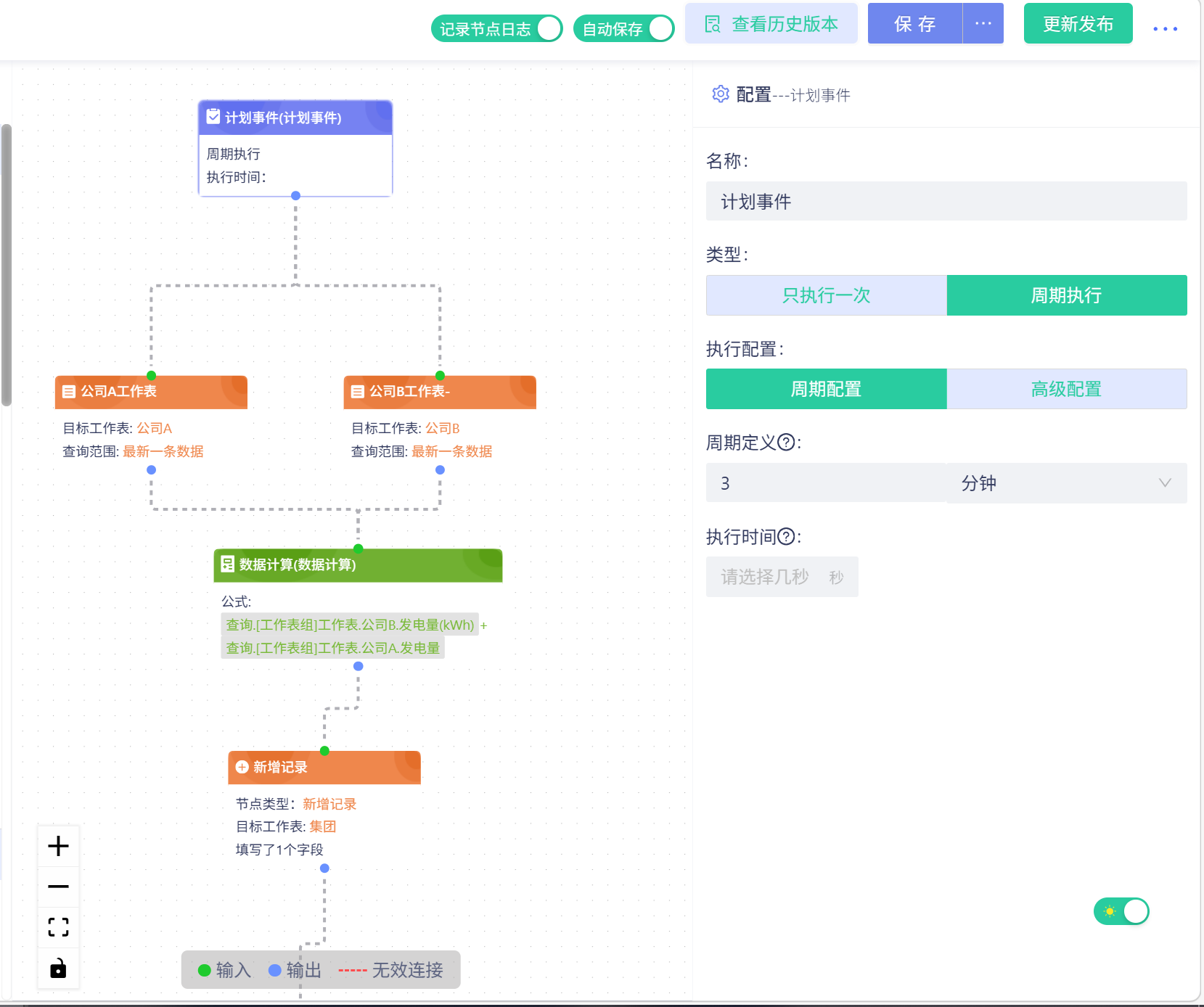The image size is (1204, 1007).
Task: Switch to the 高级配置 tab
Action: coord(1066,389)
